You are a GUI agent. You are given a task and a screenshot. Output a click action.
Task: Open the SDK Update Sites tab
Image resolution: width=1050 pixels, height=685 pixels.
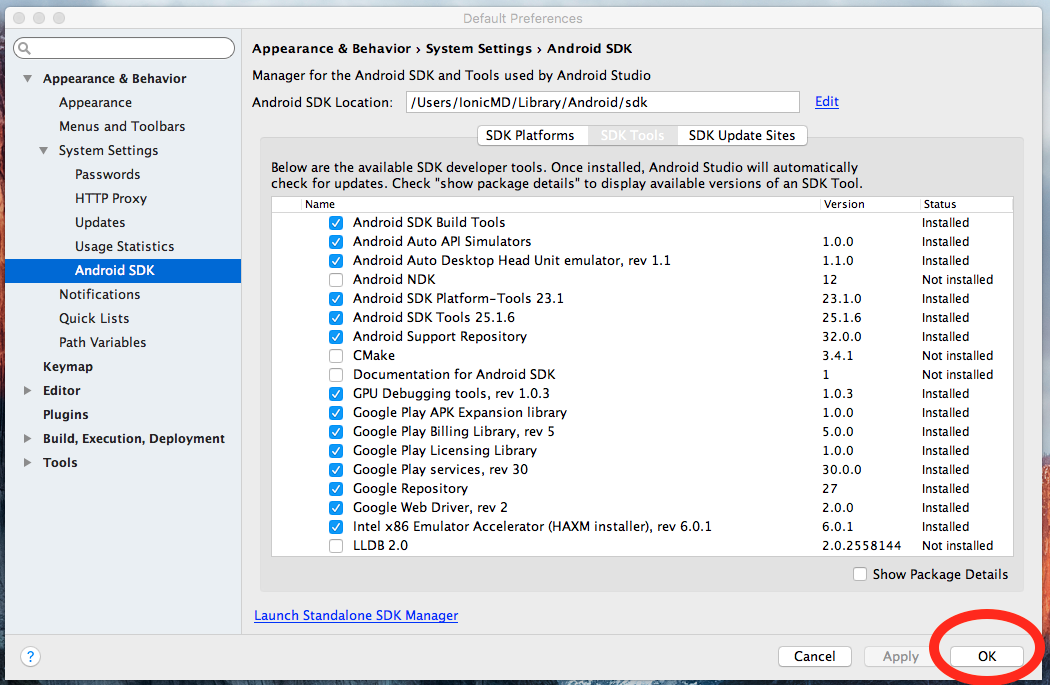[742, 135]
